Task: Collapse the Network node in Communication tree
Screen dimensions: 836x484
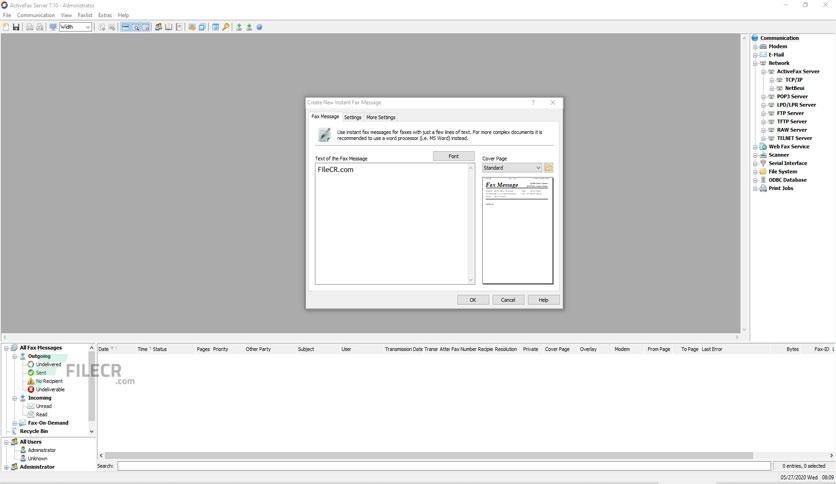Action: (x=755, y=63)
